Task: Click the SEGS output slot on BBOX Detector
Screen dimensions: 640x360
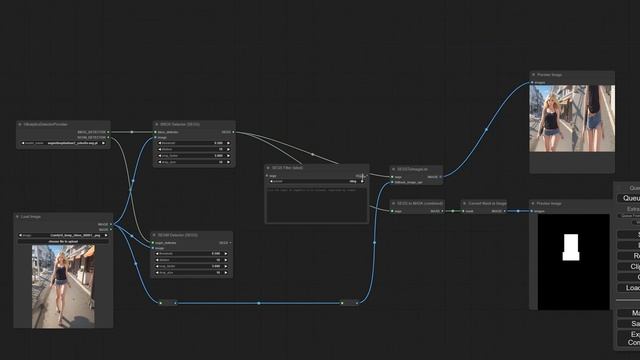Action: [233, 132]
